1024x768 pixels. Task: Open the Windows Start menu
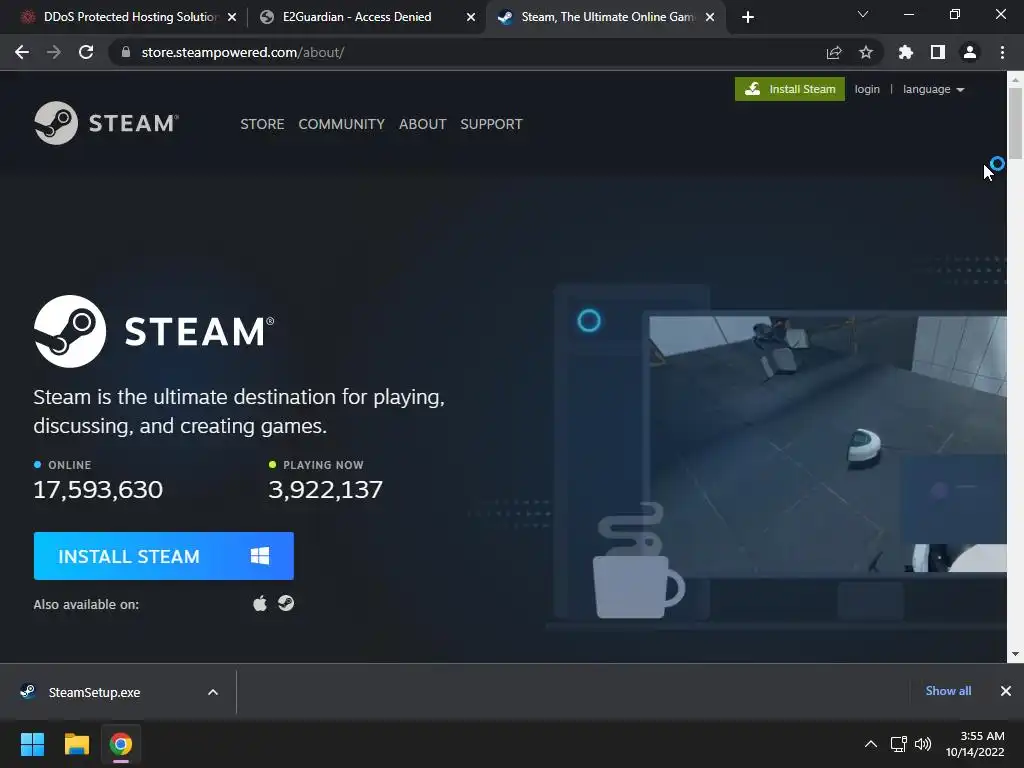click(32, 744)
